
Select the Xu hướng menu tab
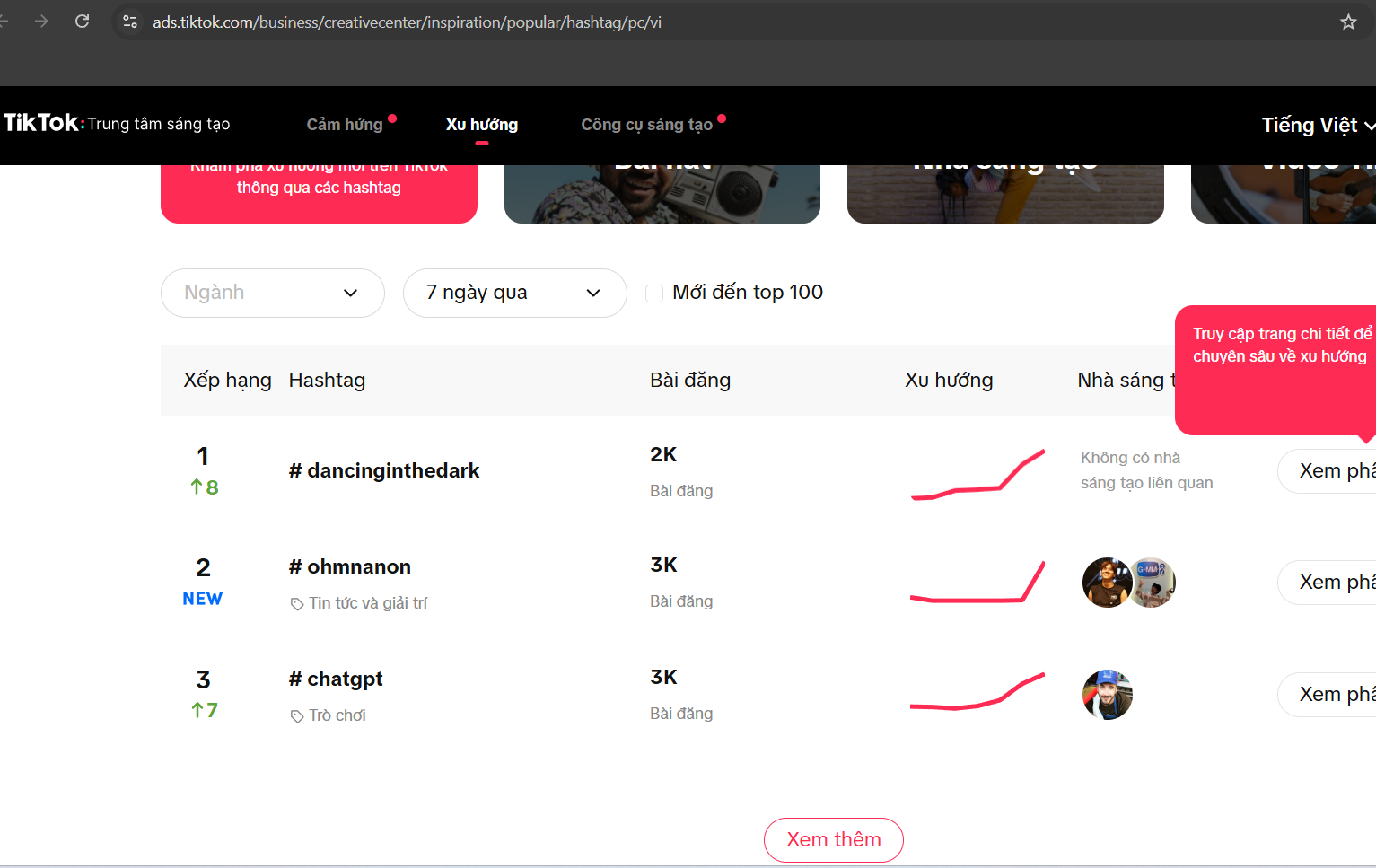pos(482,125)
